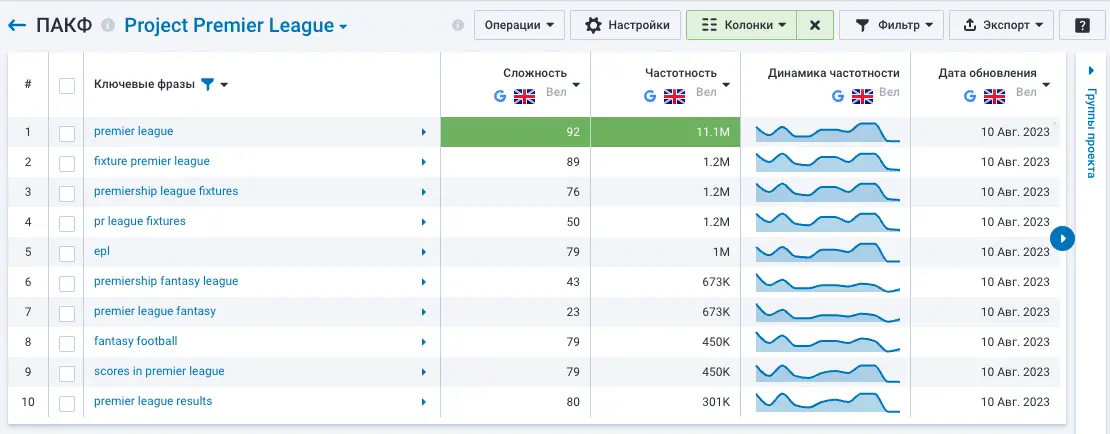The width and height of the screenshot is (1110, 434).
Task: Click the info icon beside ПАКФ title
Action: (108, 25)
